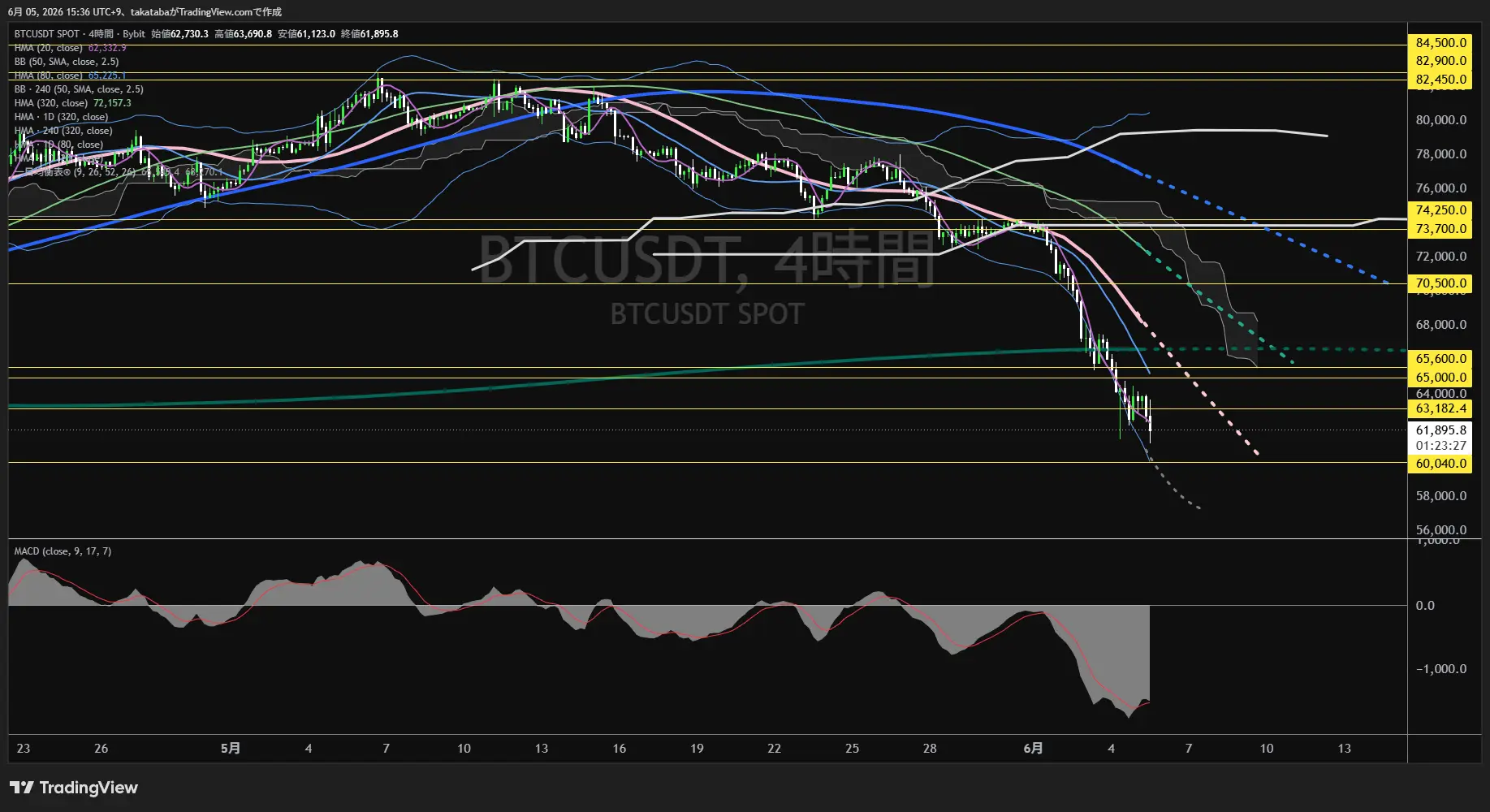Click the Bybit exchange label

134,34
